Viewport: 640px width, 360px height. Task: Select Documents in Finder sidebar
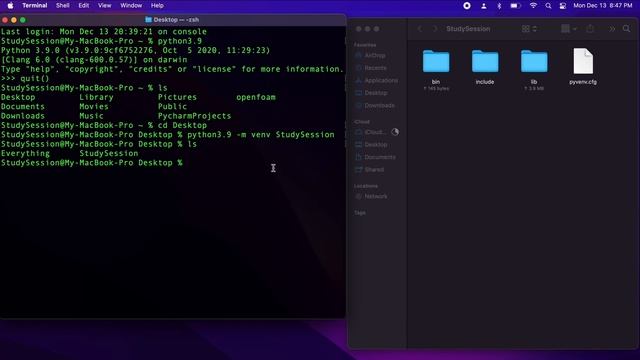(380, 157)
